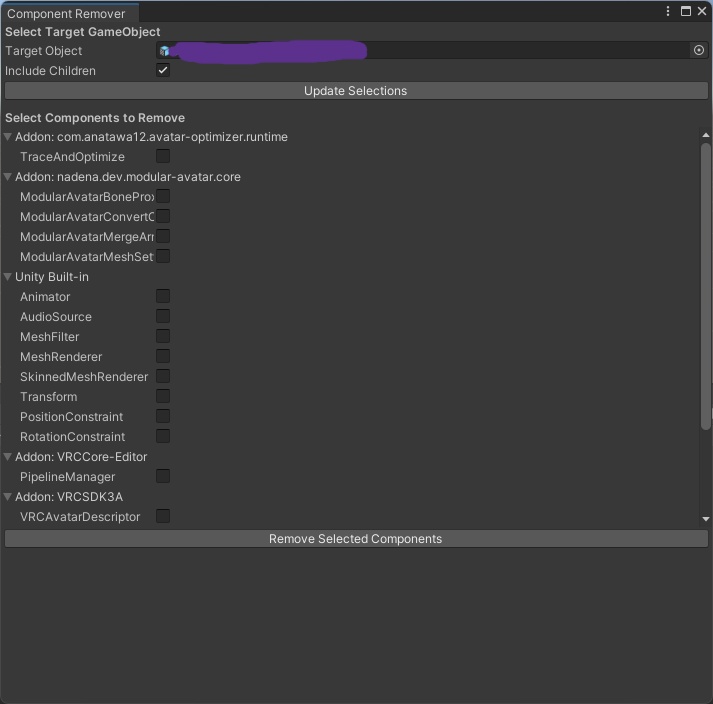Check the ModularAvatarMergeArm checkbox
Image resolution: width=713 pixels, height=704 pixels.
coord(163,236)
